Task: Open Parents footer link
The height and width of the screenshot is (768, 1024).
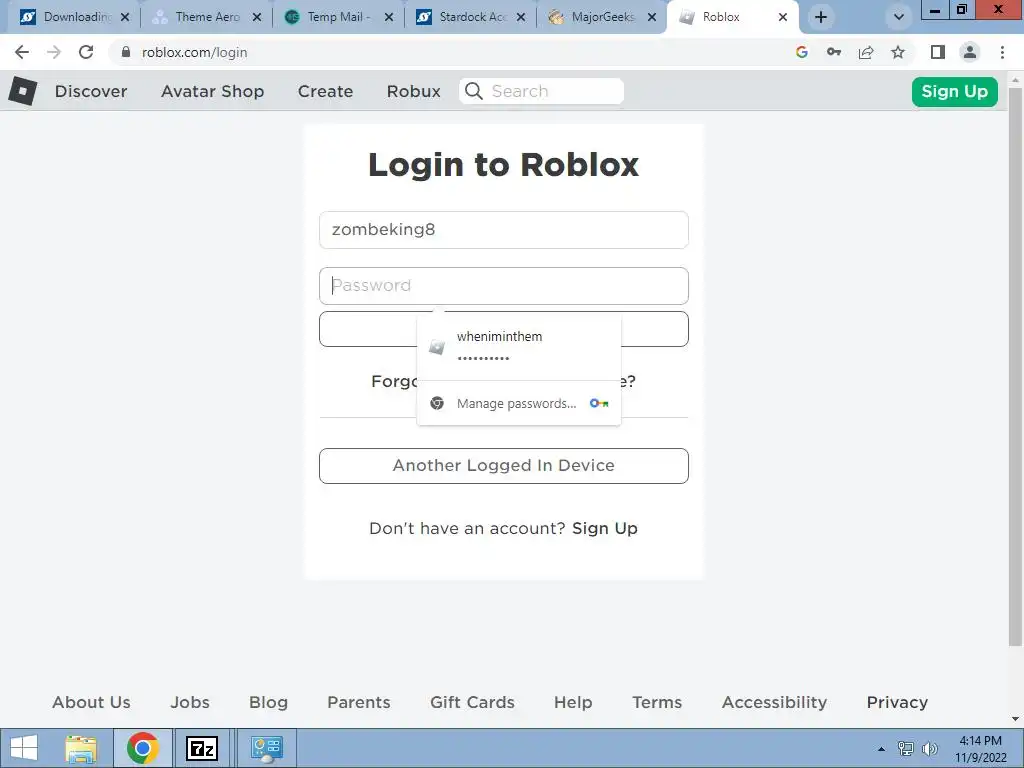Action: [x=359, y=702]
